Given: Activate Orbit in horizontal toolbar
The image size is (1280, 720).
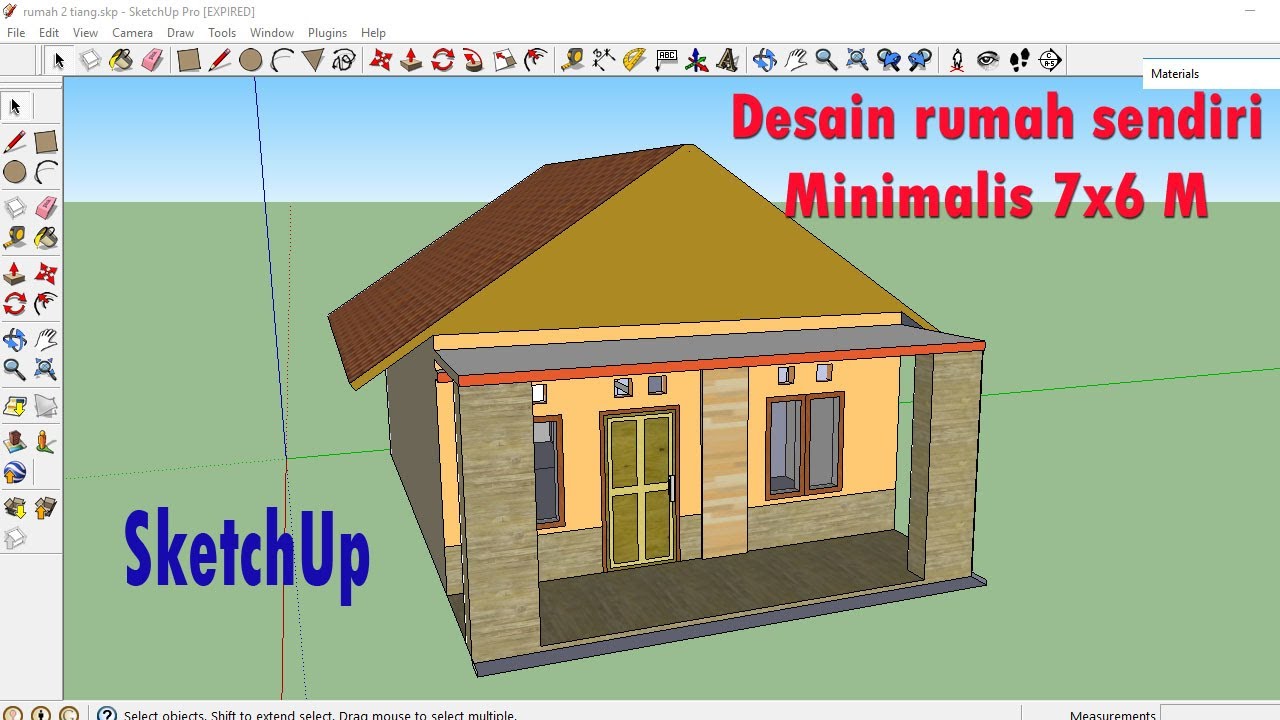Looking at the screenshot, I should pyautogui.click(x=765, y=60).
